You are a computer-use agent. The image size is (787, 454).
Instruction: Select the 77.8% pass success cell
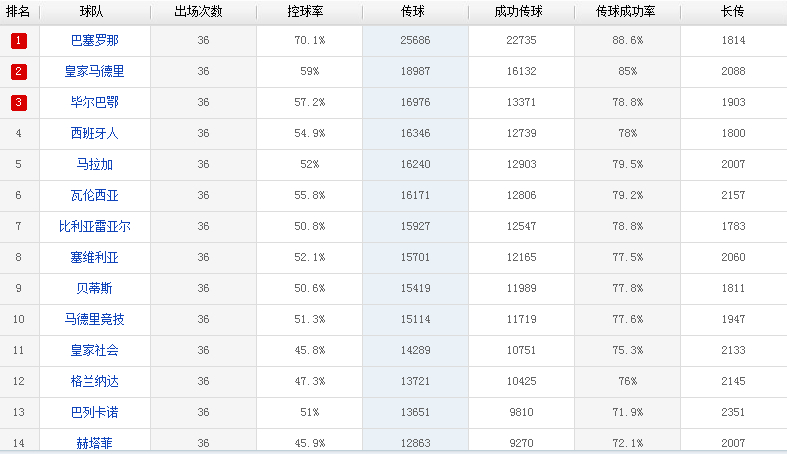coord(627,289)
